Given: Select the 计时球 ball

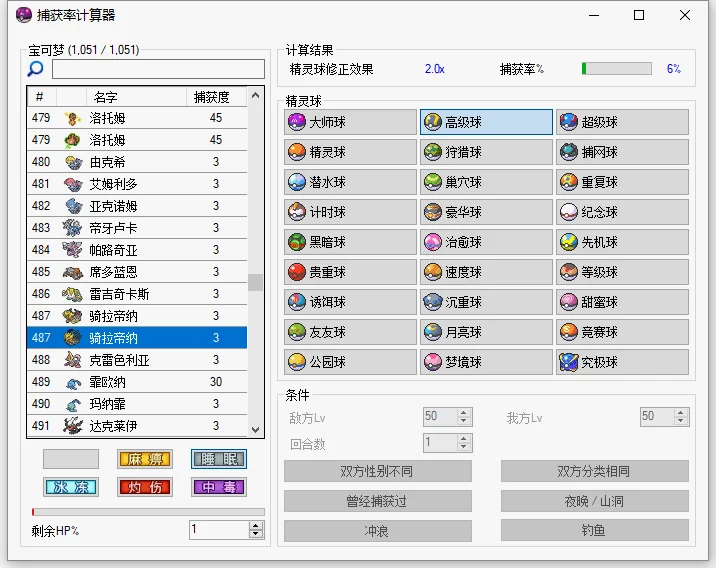Looking at the screenshot, I should 350,212.
